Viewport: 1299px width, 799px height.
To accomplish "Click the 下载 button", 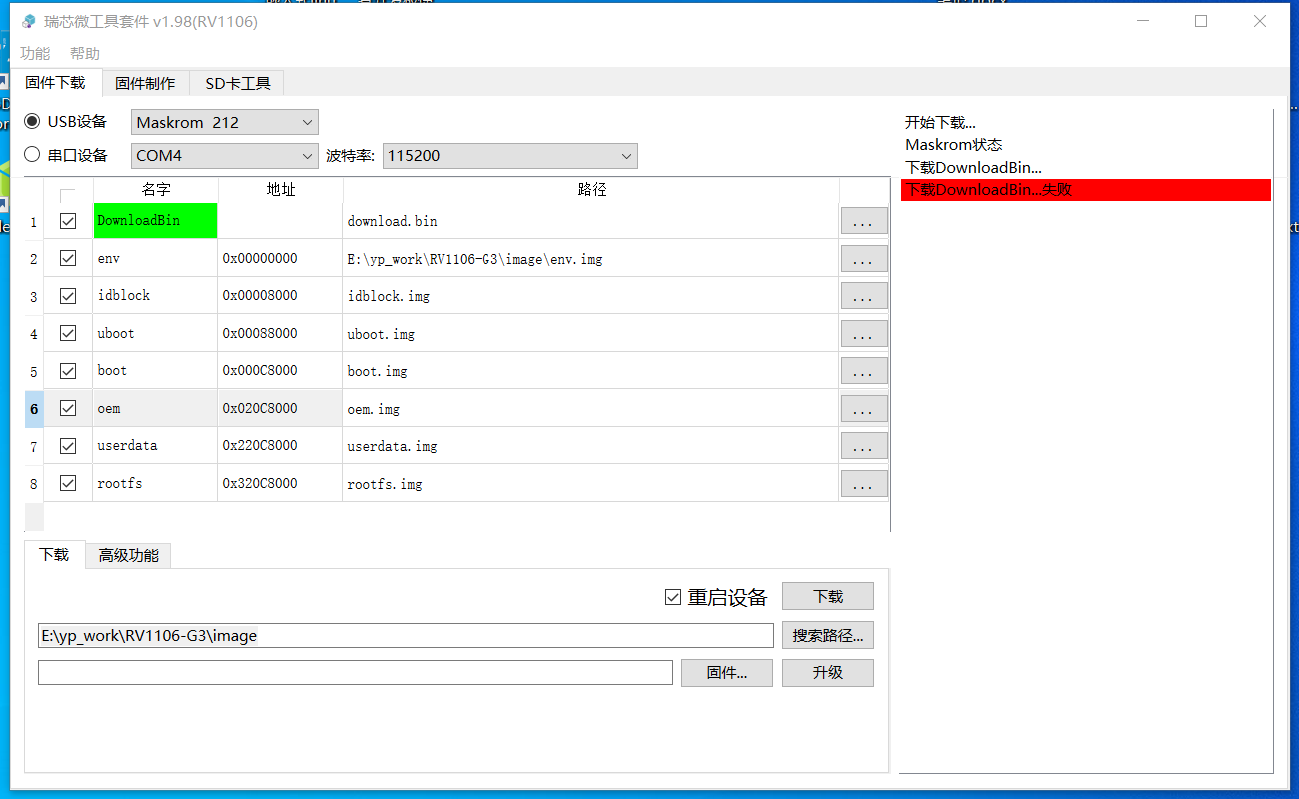I will (x=828, y=596).
